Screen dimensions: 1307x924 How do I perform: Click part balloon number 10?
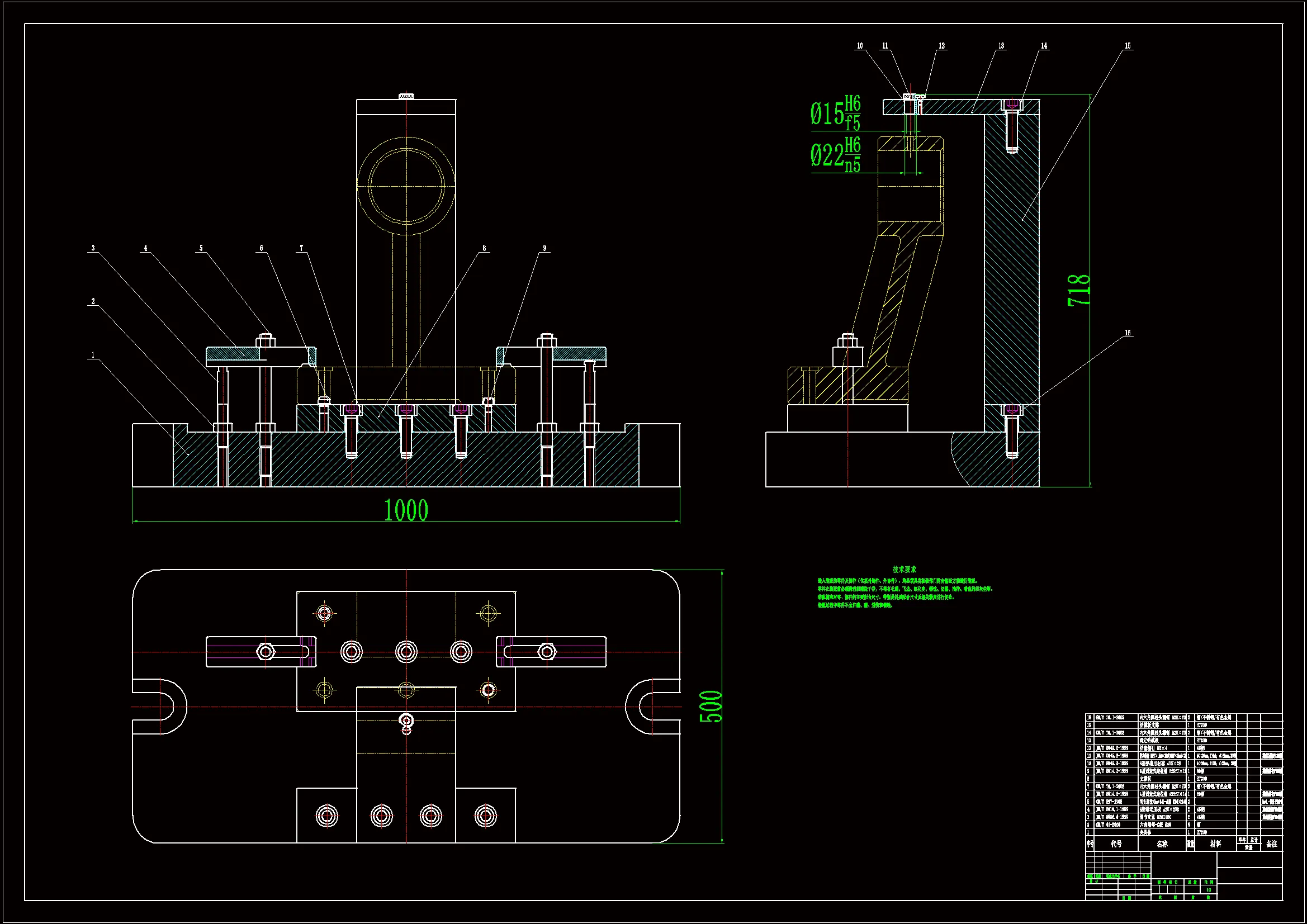pos(860,46)
